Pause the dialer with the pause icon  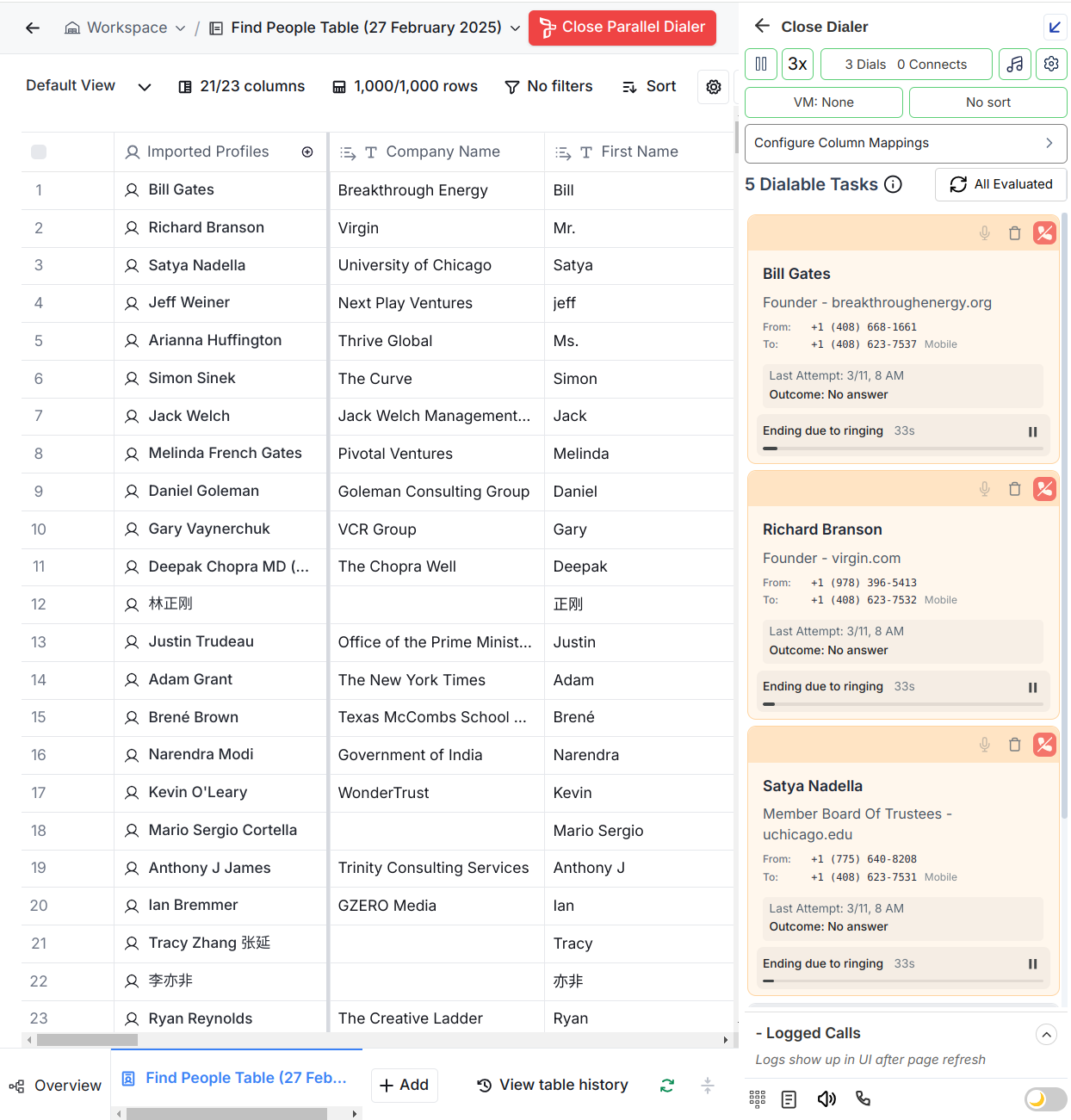(x=761, y=64)
